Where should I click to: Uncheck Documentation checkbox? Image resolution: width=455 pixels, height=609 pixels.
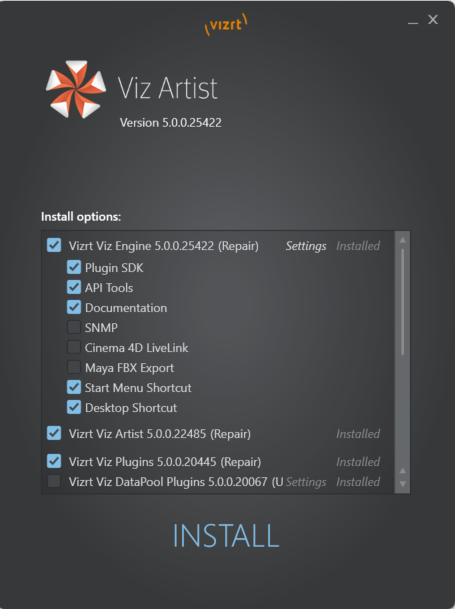point(74,308)
